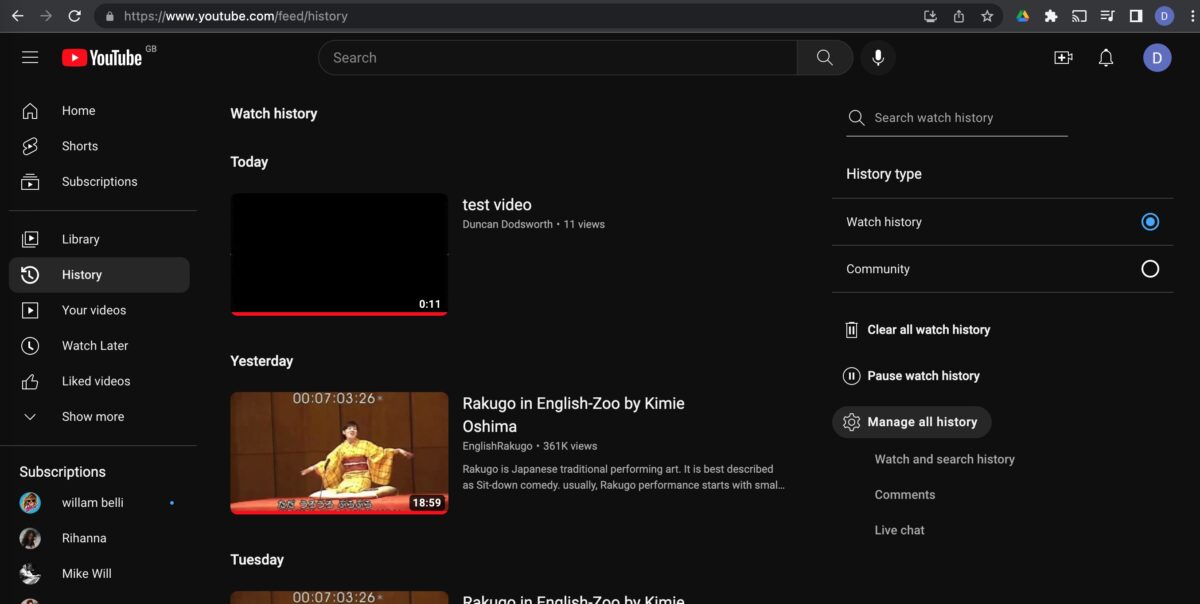The height and width of the screenshot is (604, 1200).
Task: Open the Mike Will subscription channel
Action: (99, 574)
